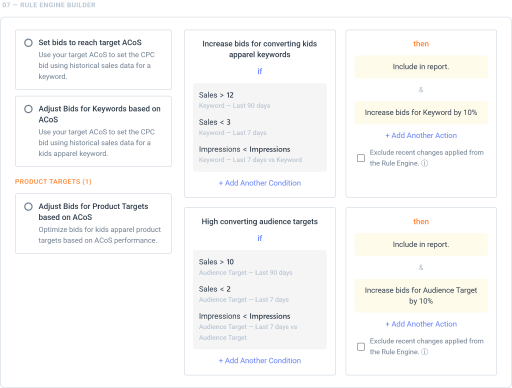
Task: Click the '07 — RULE ENGINE BUILDER' heading
Action: tap(49, 5)
